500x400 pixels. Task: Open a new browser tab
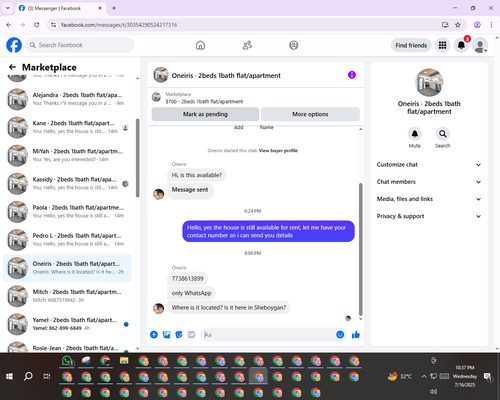coord(114,8)
